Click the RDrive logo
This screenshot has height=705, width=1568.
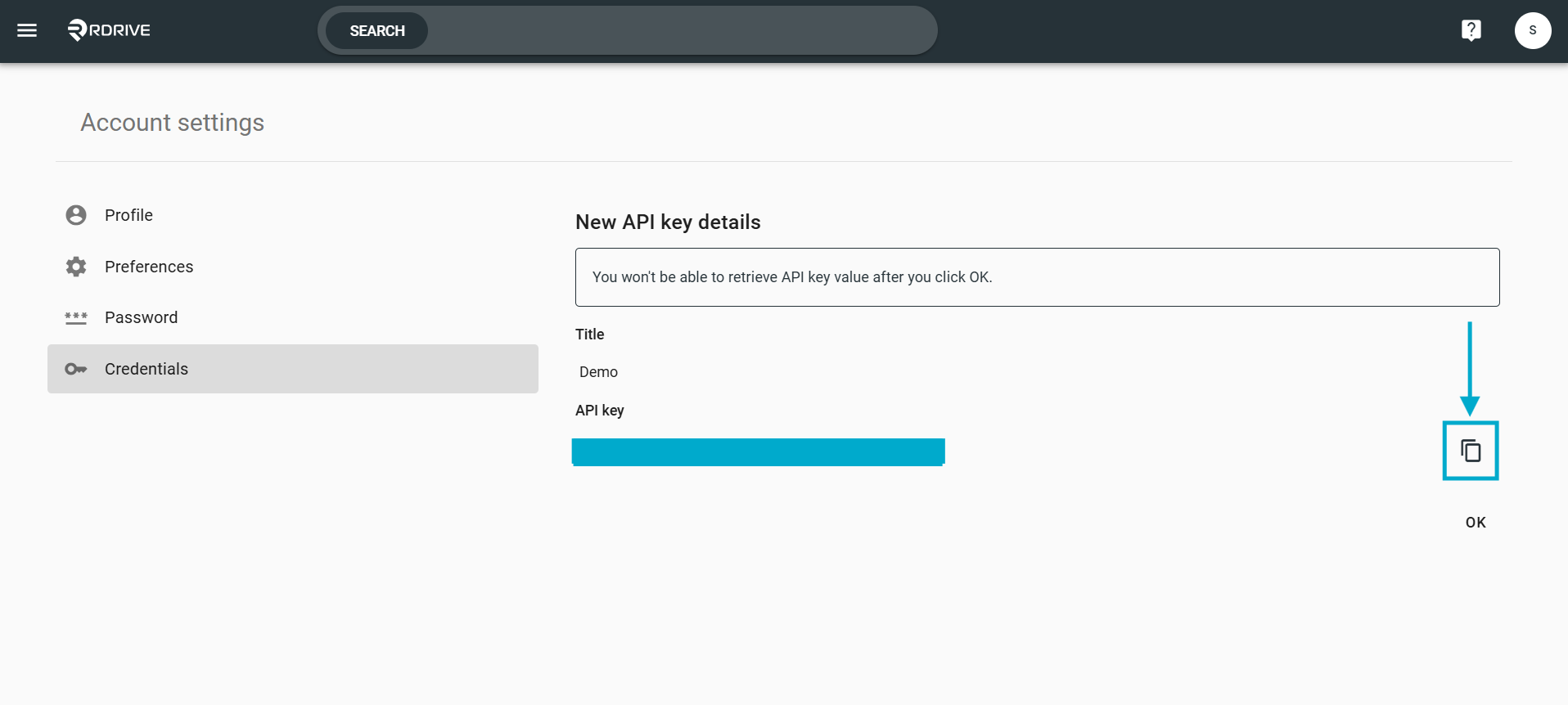pyautogui.click(x=109, y=30)
